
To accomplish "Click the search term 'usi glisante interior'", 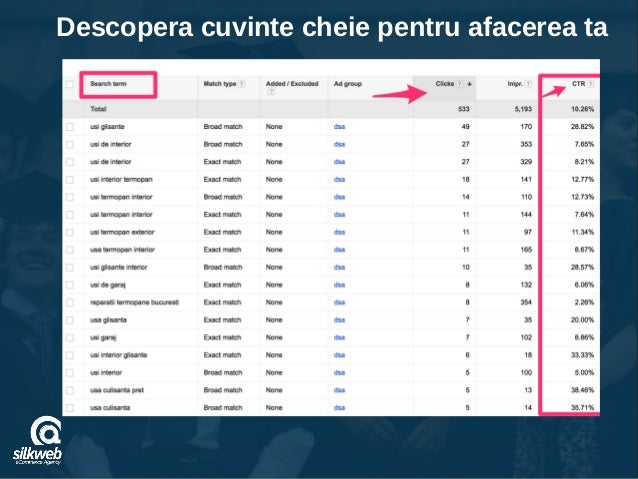I will (119, 267).
